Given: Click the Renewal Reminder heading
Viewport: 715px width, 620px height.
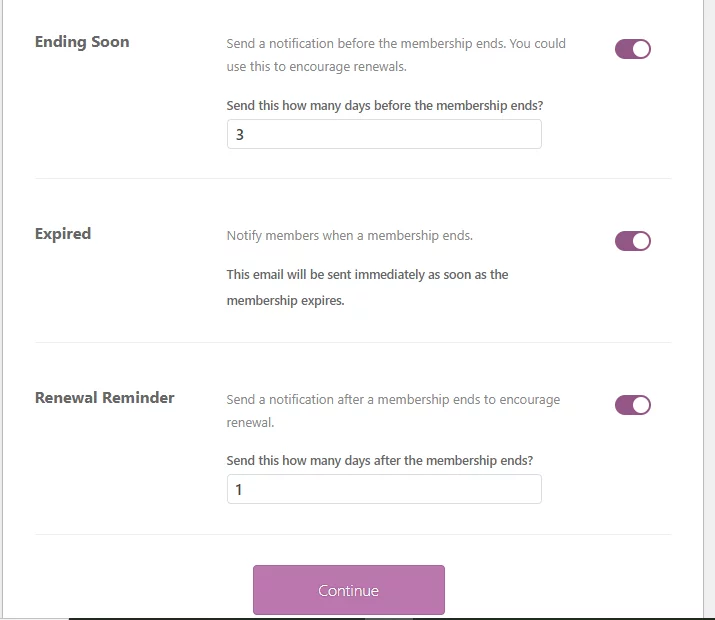Looking at the screenshot, I should (104, 398).
